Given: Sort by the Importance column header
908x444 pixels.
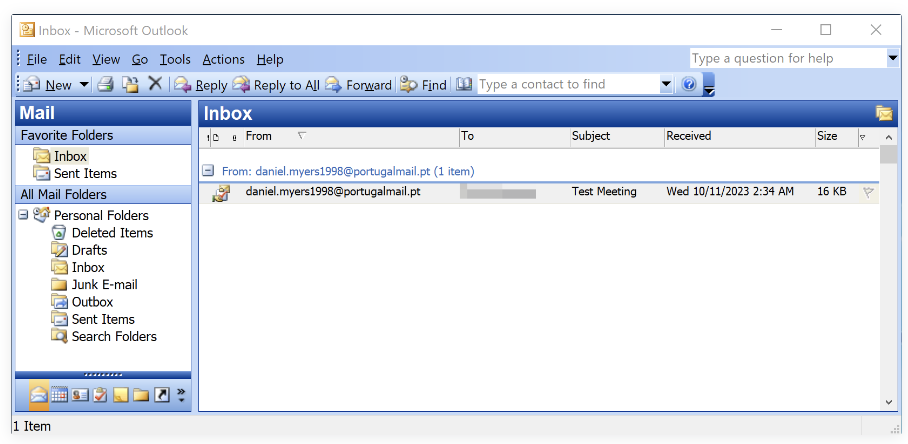Looking at the screenshot, I should pyautogui.click(x=208, y=137).
